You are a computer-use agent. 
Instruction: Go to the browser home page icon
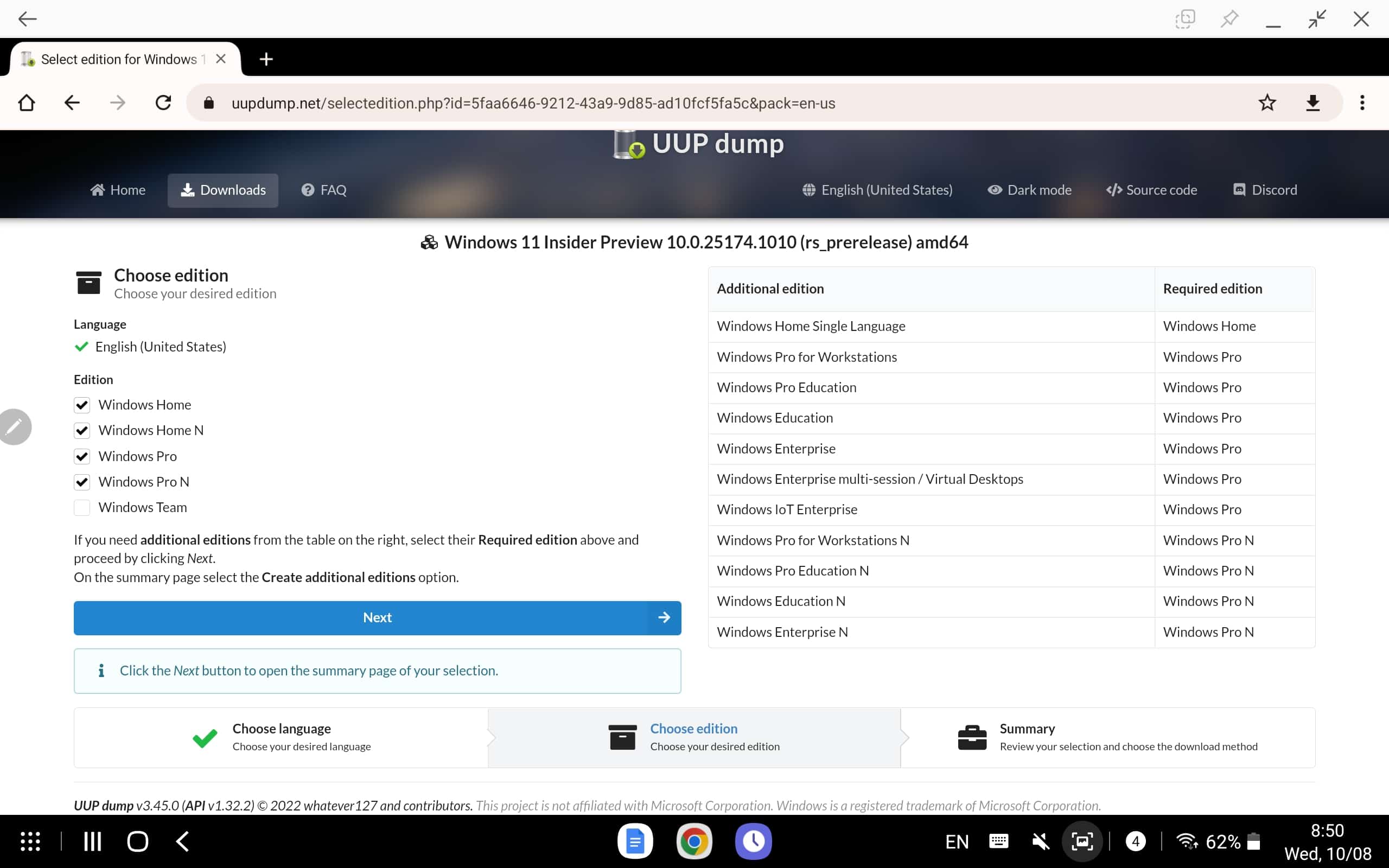coord(27,103)
